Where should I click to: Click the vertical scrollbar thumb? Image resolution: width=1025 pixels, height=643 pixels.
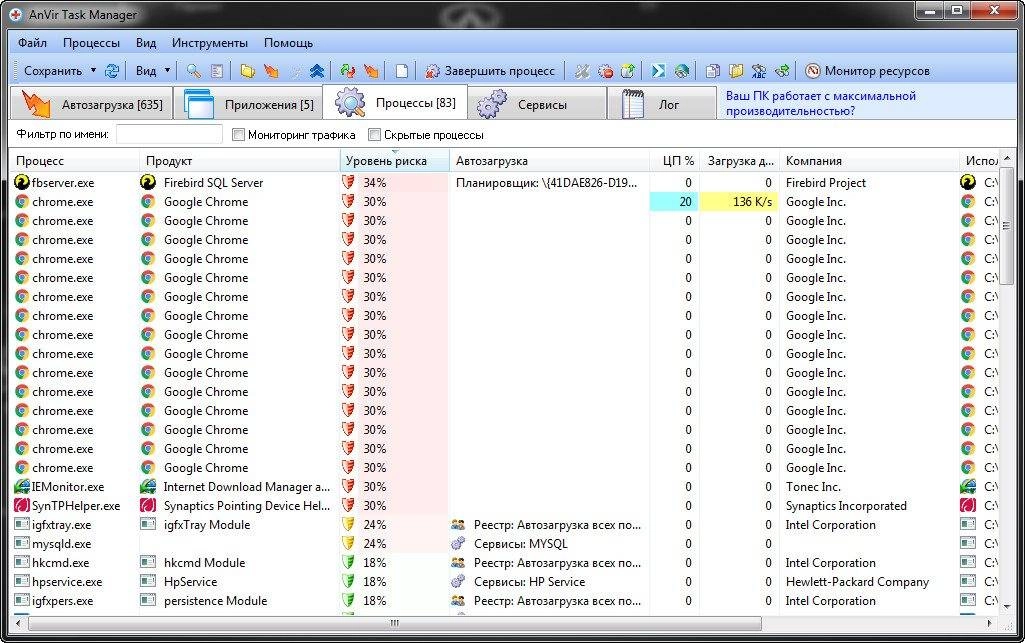[x=1006, y=225]
